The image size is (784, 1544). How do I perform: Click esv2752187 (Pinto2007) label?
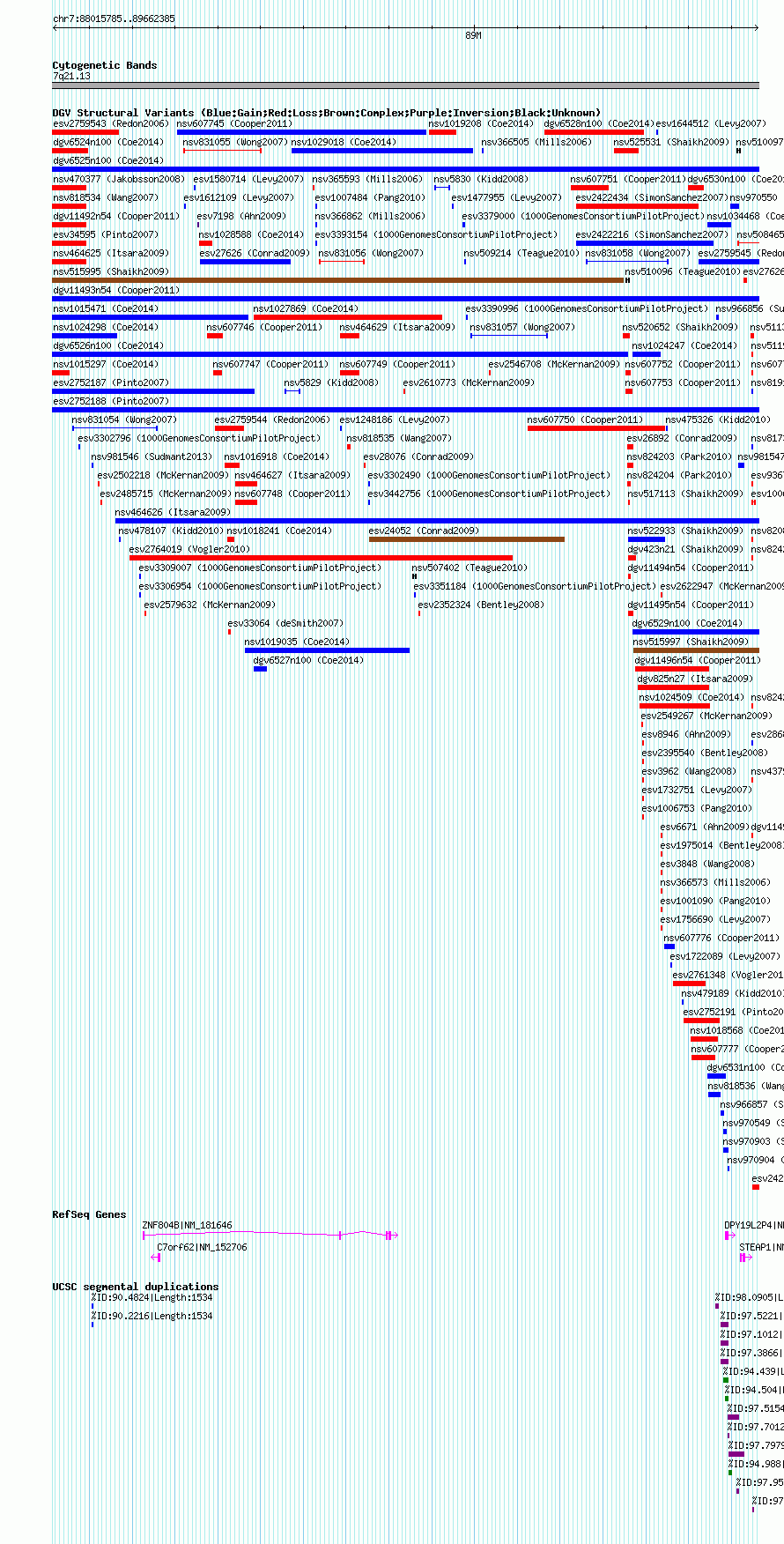click(x=111, y=383)
